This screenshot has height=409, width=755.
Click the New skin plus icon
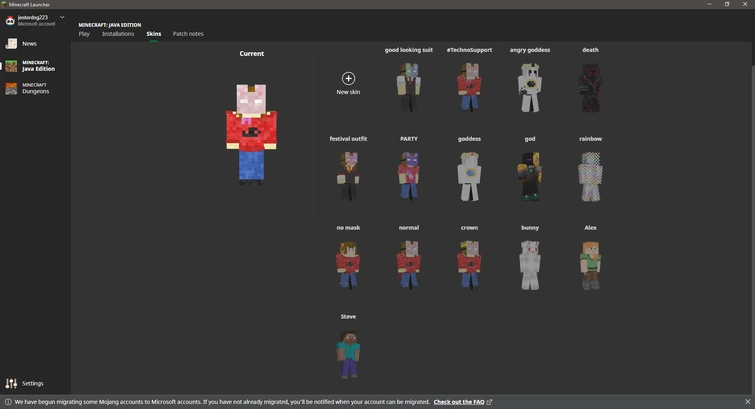pyautogui.click(x=348, y=78)
